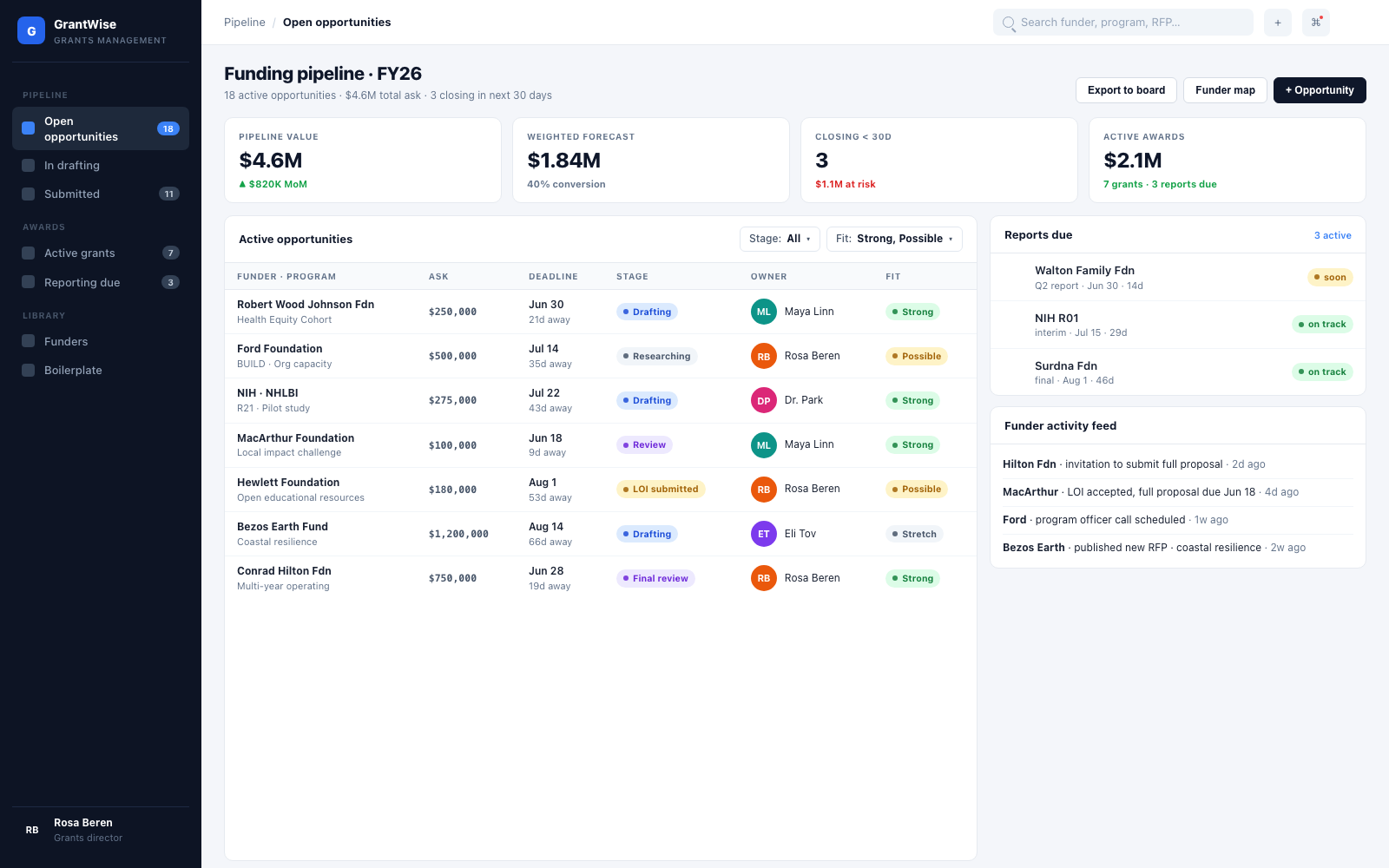1389x868 pixels.
Task: Focus the funder search field
Action: click(1123, 23)
